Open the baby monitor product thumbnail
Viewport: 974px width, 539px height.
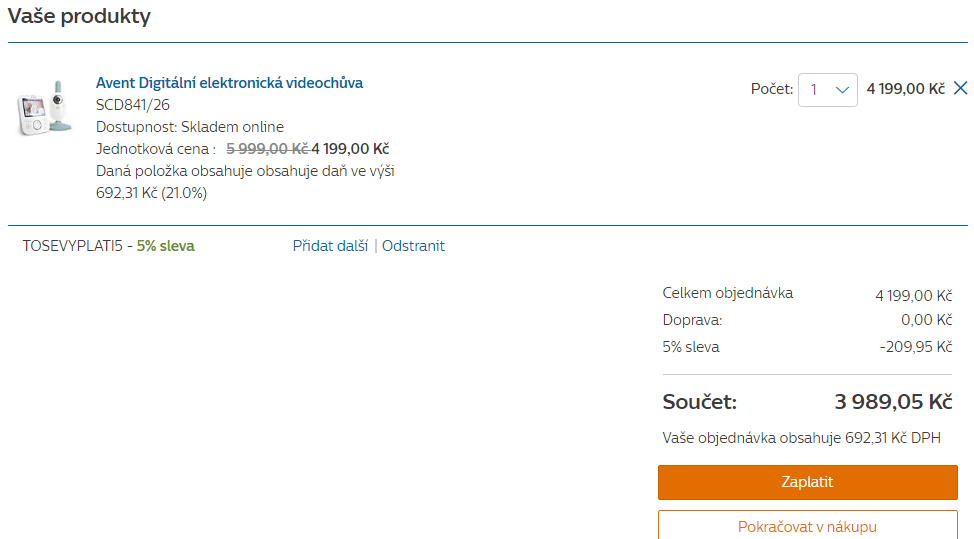43,108
